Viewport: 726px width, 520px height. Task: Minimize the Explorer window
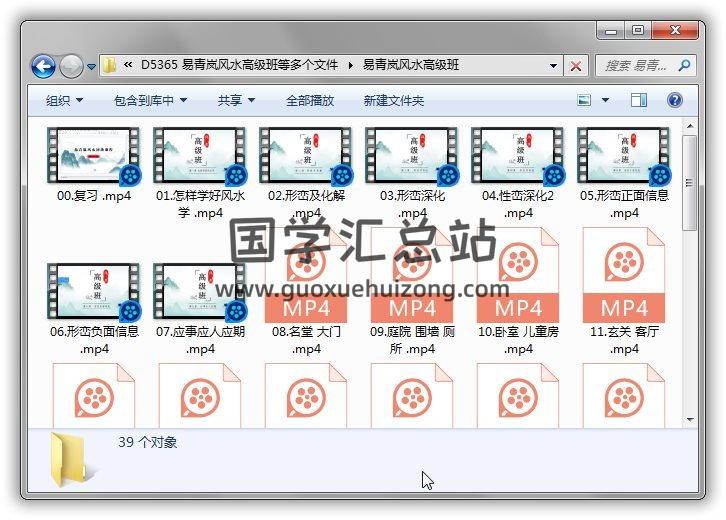(x=611, y=31)
